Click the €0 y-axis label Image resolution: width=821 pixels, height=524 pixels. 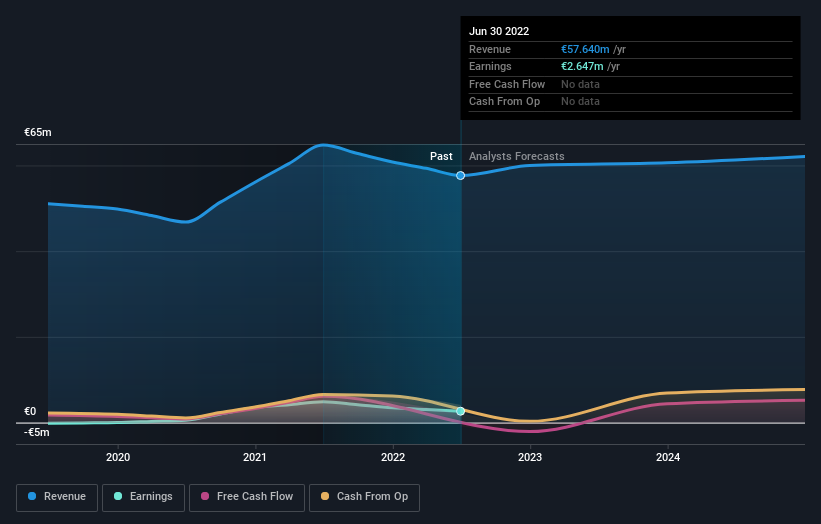30,411
